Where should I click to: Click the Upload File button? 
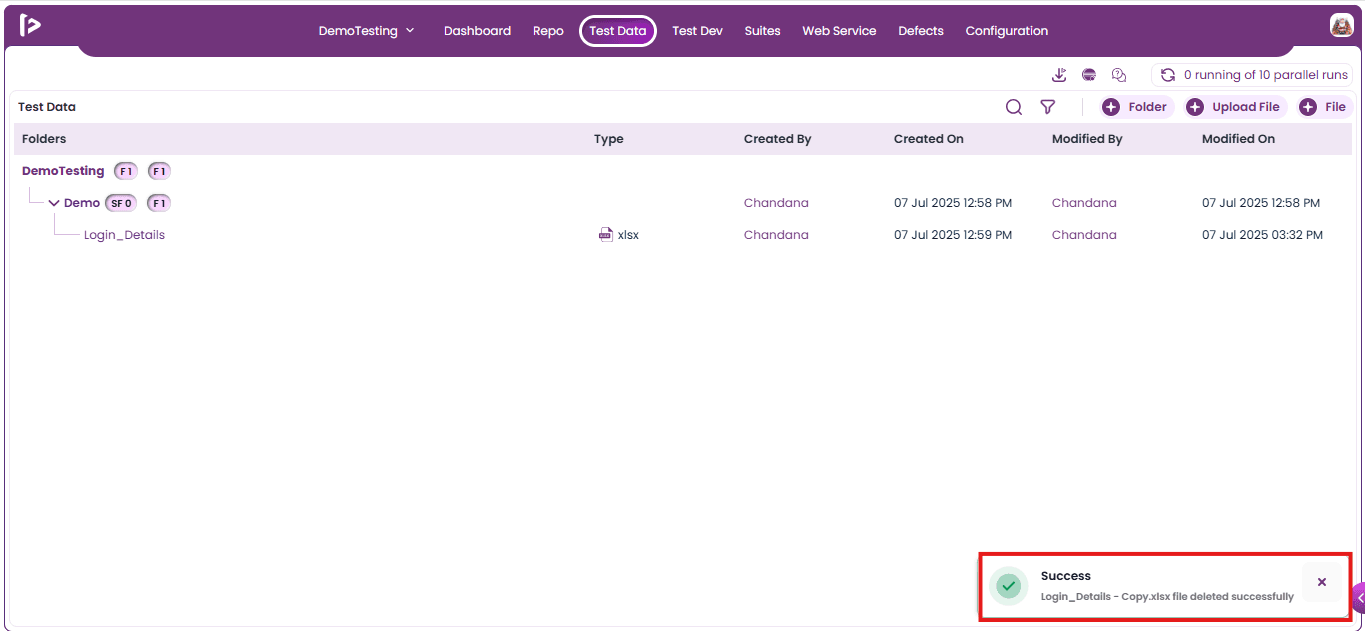[x=1234, y=107]
